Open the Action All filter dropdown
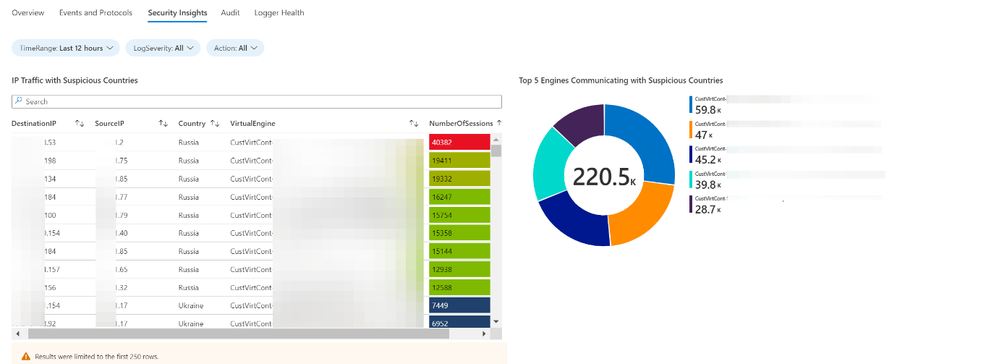The height and width of the screenshot is (364, 999). [235, 48]
